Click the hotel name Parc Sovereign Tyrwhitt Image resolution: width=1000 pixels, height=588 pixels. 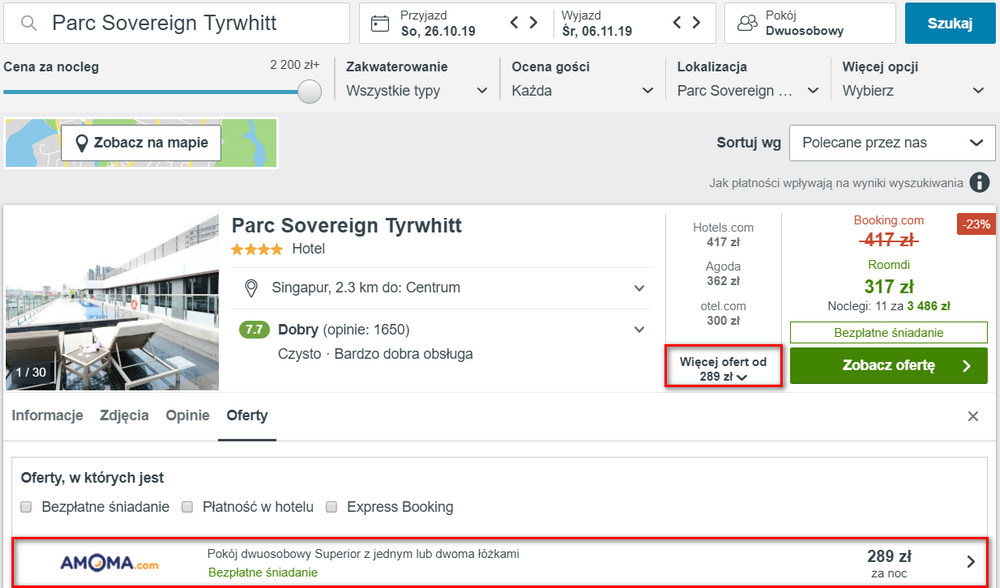346,225
